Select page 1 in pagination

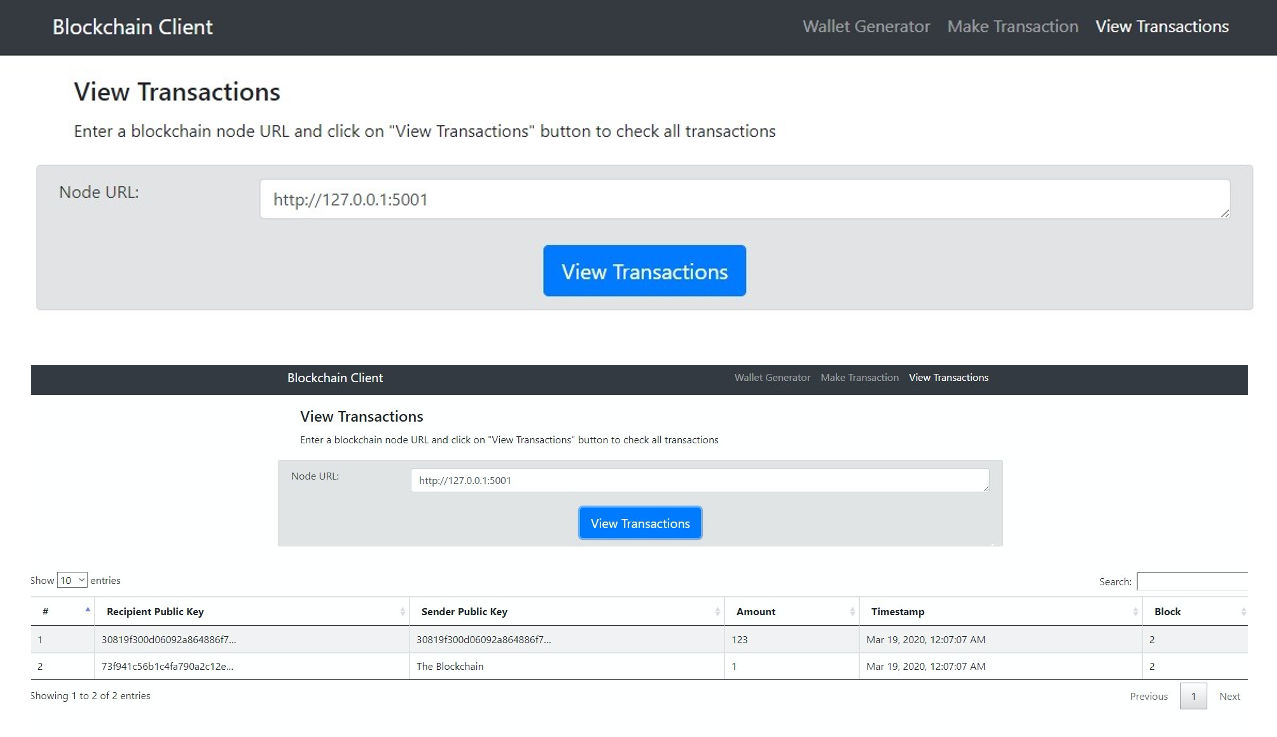pyautogui.click(x=1193, y=696)
